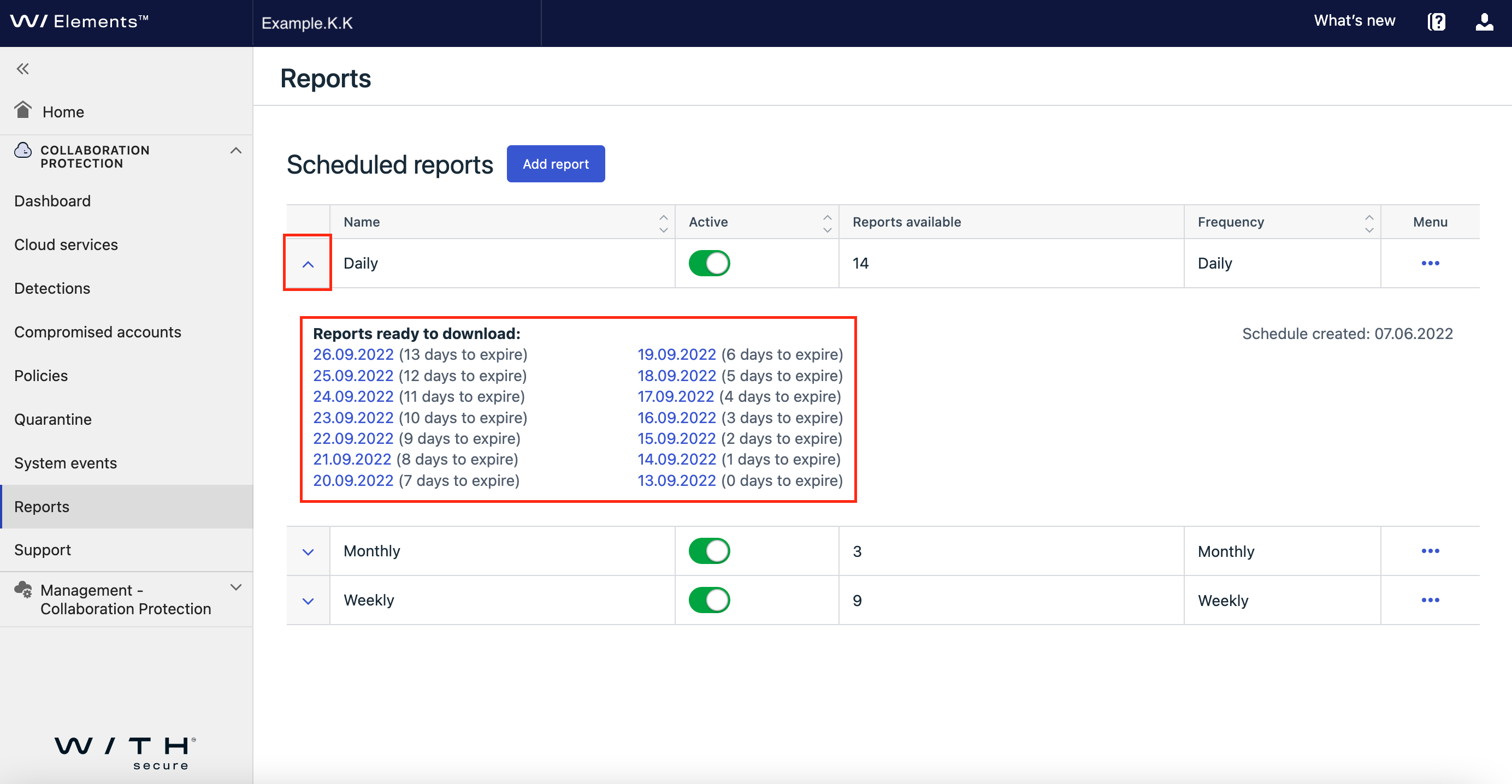Expand the Weekly report row
The height and width of the screenshot is (784, 1512).
308,601
